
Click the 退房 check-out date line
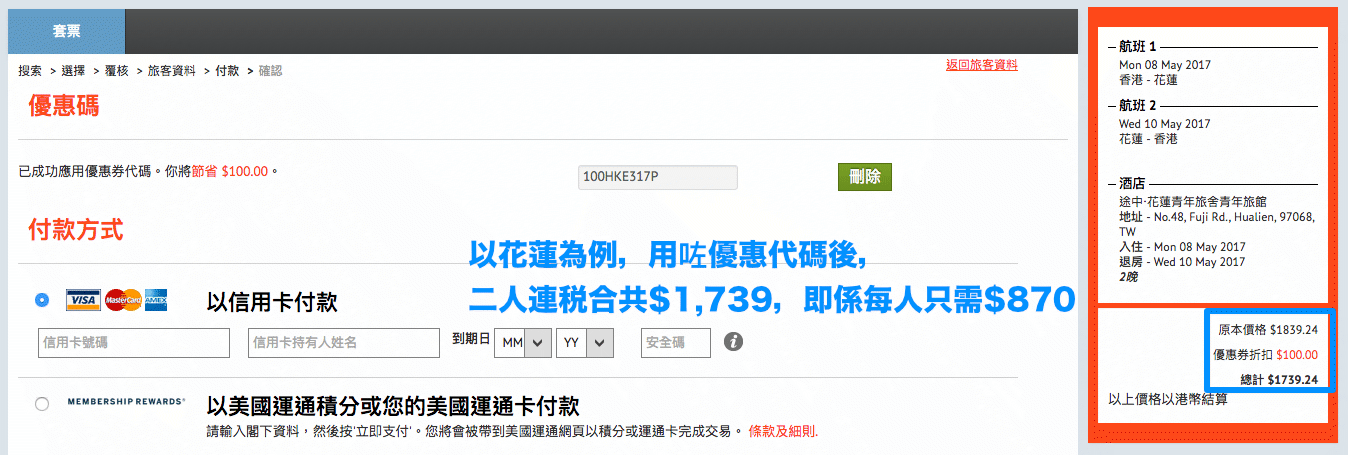(x=1182, y=262)
